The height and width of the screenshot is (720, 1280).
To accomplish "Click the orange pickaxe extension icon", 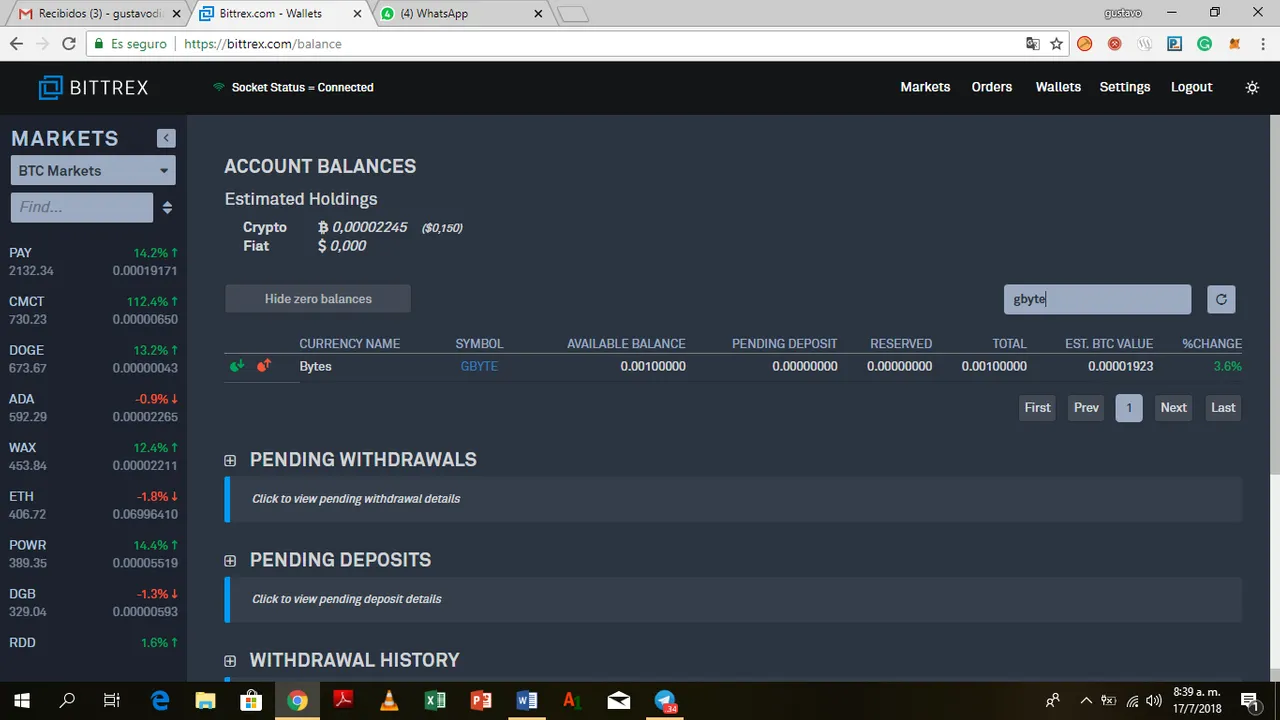I will coord(1085,44).
